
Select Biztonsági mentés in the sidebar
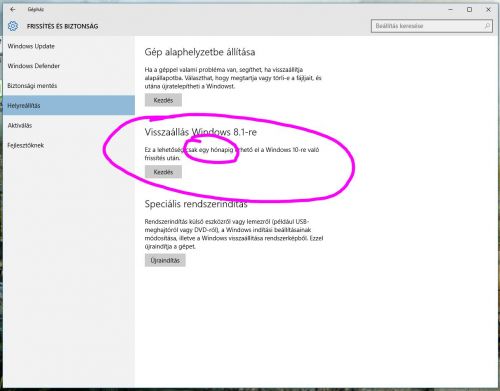click(x=32, y=86)
